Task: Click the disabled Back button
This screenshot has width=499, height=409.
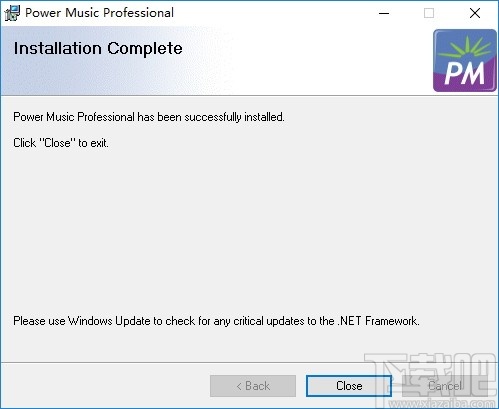Action: point(253,386)
